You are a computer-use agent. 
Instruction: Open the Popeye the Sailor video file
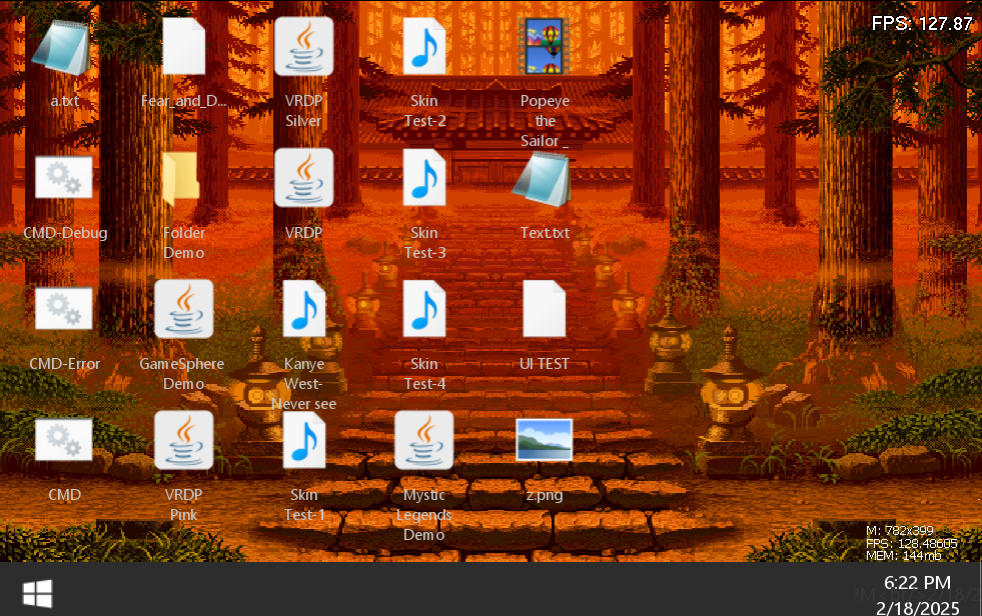click(544, 47)
